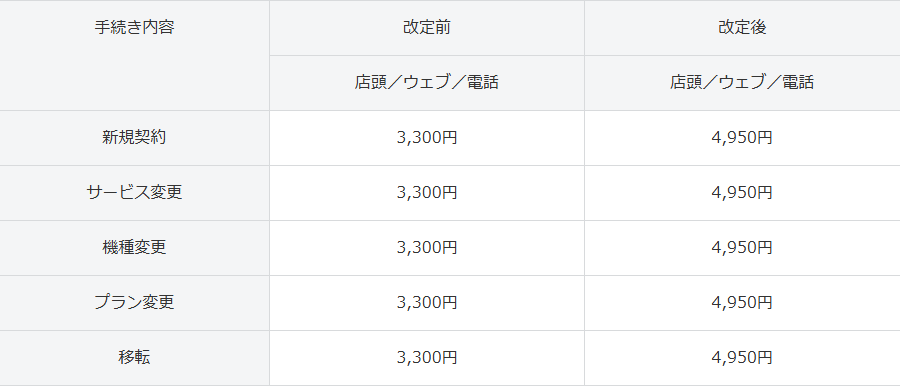901x386 pixels.
Task: Click 店頭／ウェブ／電話 under 改定前
Action: tap(427, 83)
